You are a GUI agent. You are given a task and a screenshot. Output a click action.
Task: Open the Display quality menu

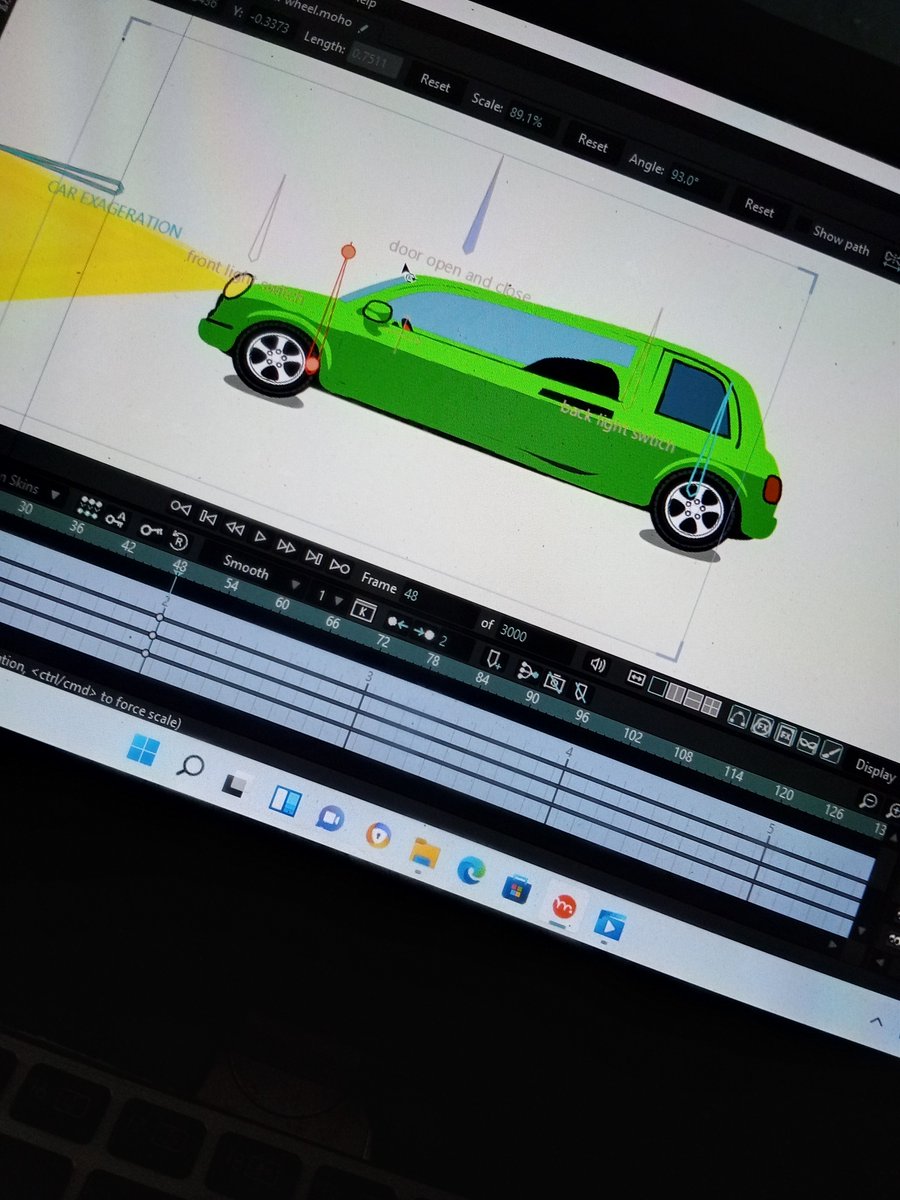point(875,768)
